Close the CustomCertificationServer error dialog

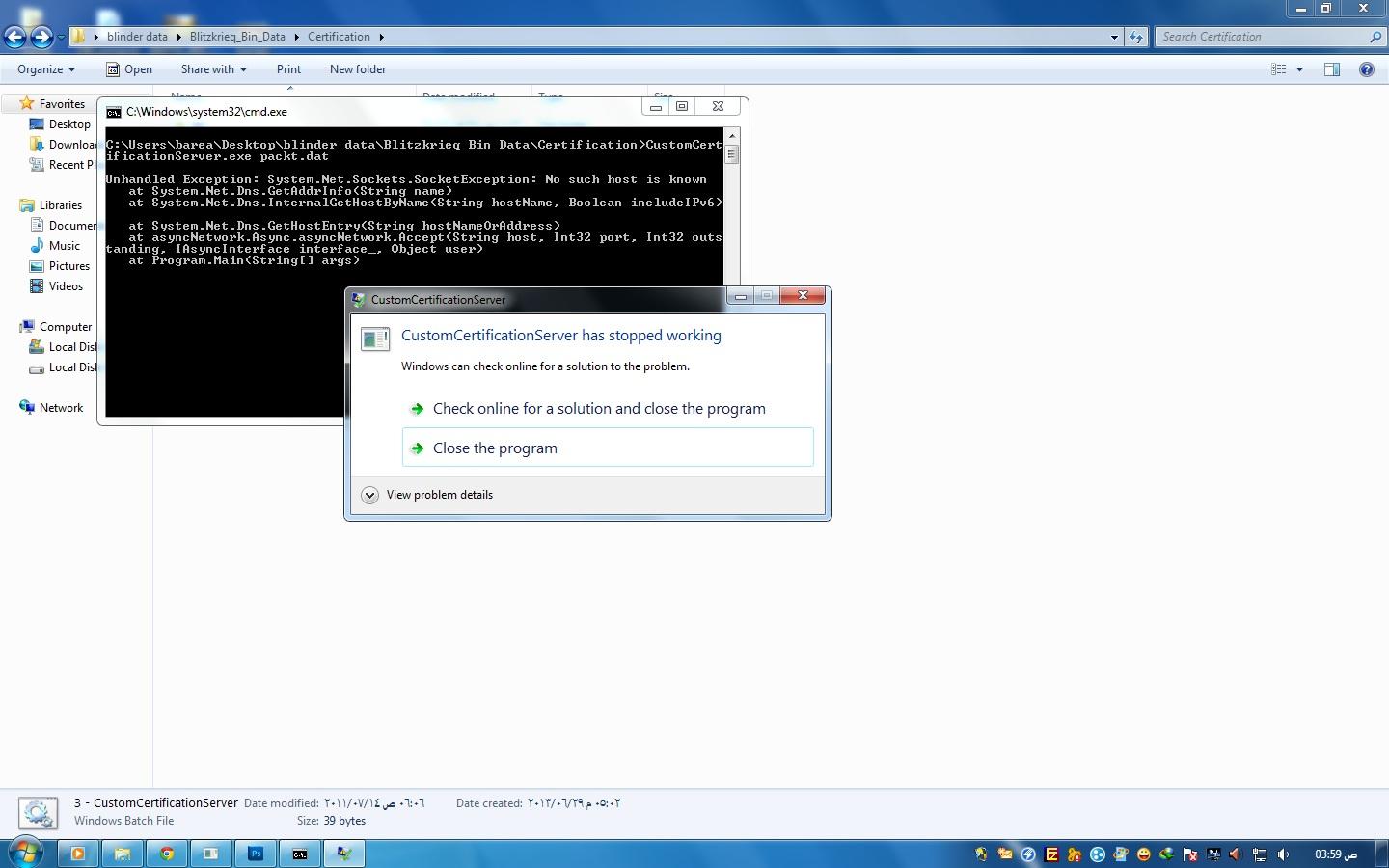(x=803, y=295)
